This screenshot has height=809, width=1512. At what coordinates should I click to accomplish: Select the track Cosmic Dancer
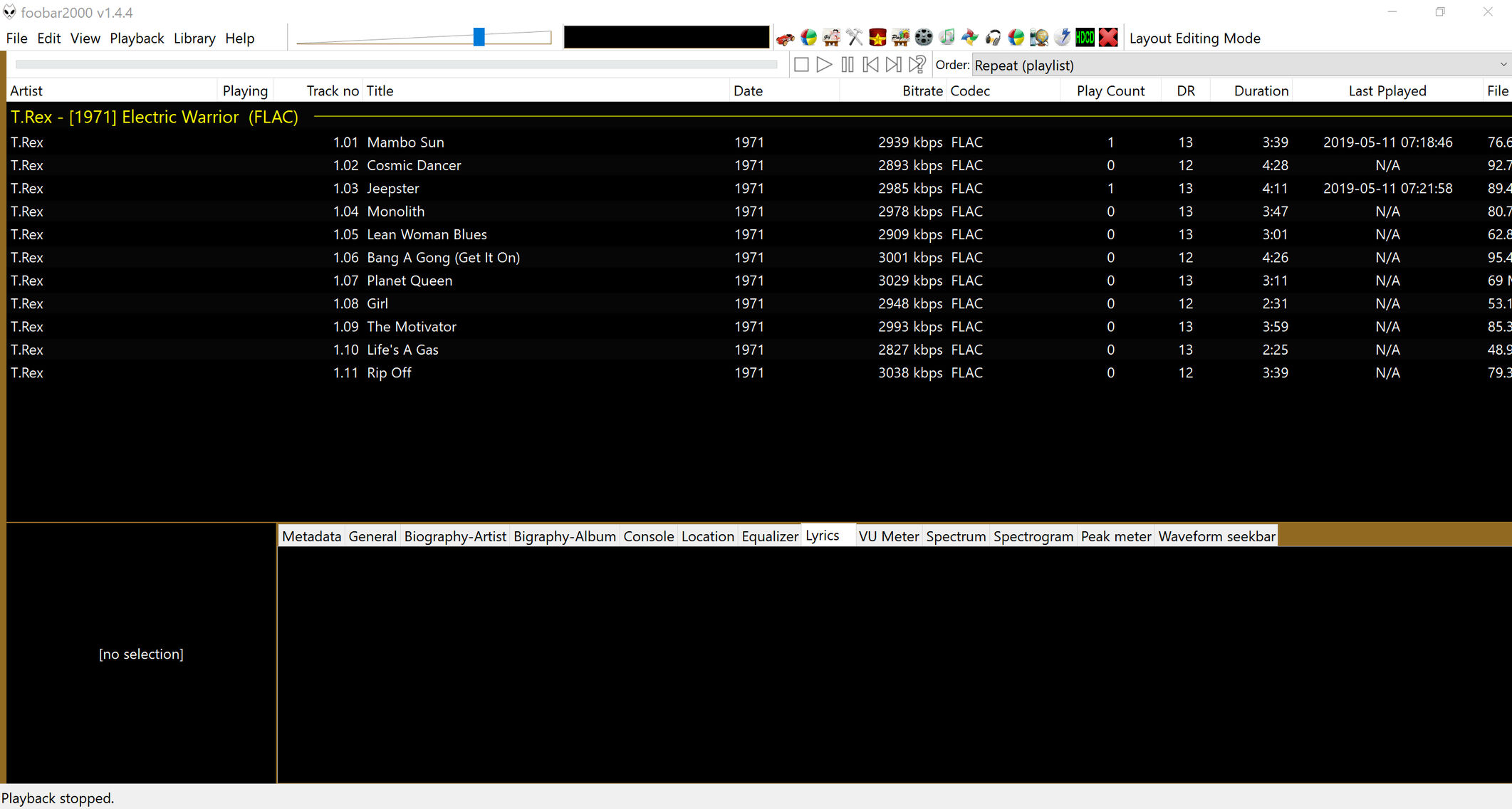point(759,165)
